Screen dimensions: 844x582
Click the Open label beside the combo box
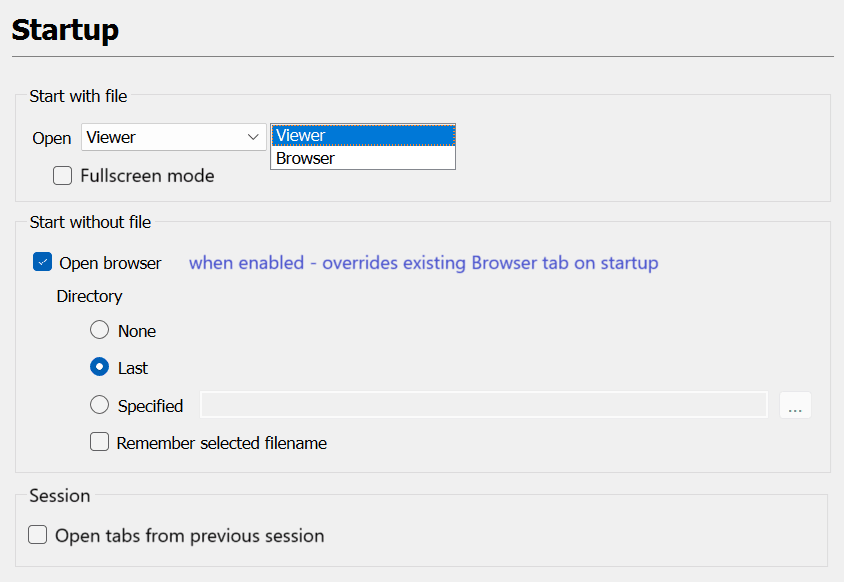pyautogui.click(x=52, y=138)
